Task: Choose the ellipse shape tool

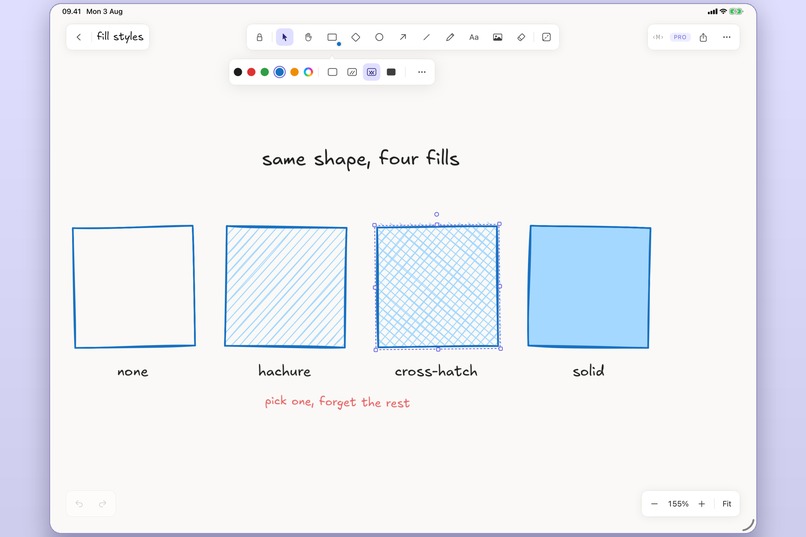Action: [x=379, y=37]
